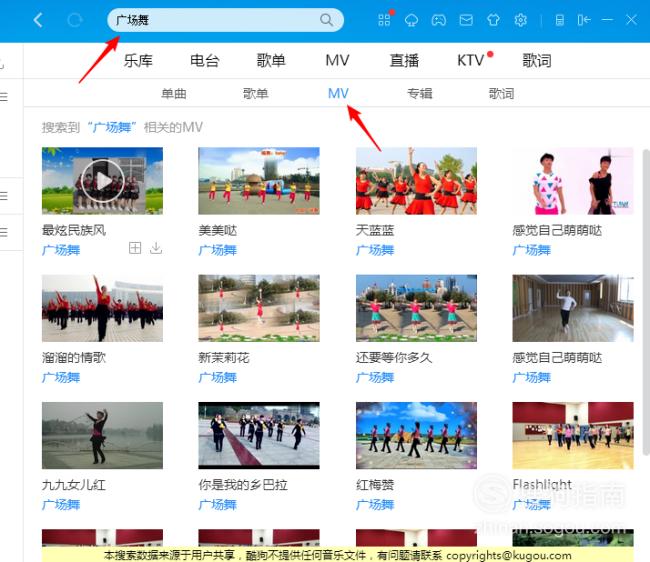Open the 乐库 tab
Viewport: 650px width, 562px height.
[x=138, y=61]
